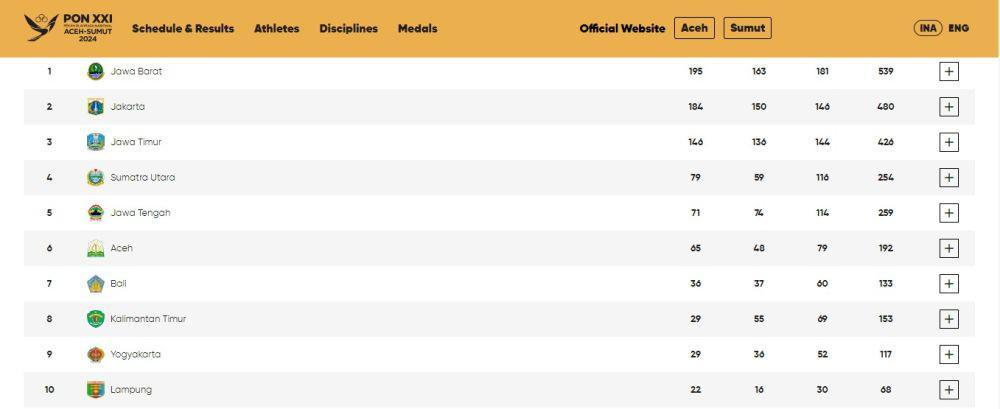
Task: Click Bali's total of 133
Action: (885, 283)
